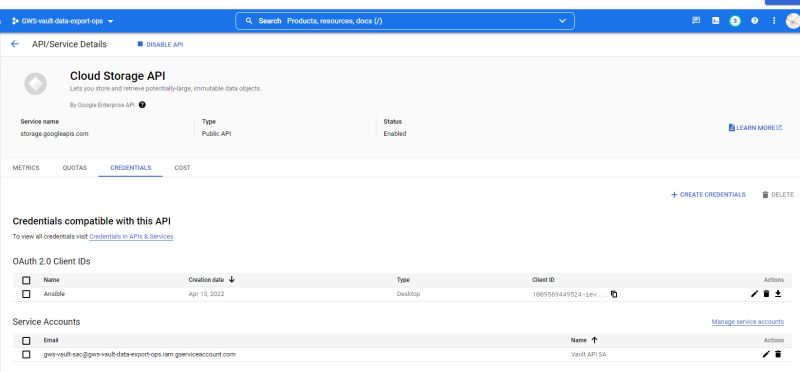The height and width of the screenshot is (372, 800).
Task: Click the search magnifier icon
Action: (x=249, y=21)
